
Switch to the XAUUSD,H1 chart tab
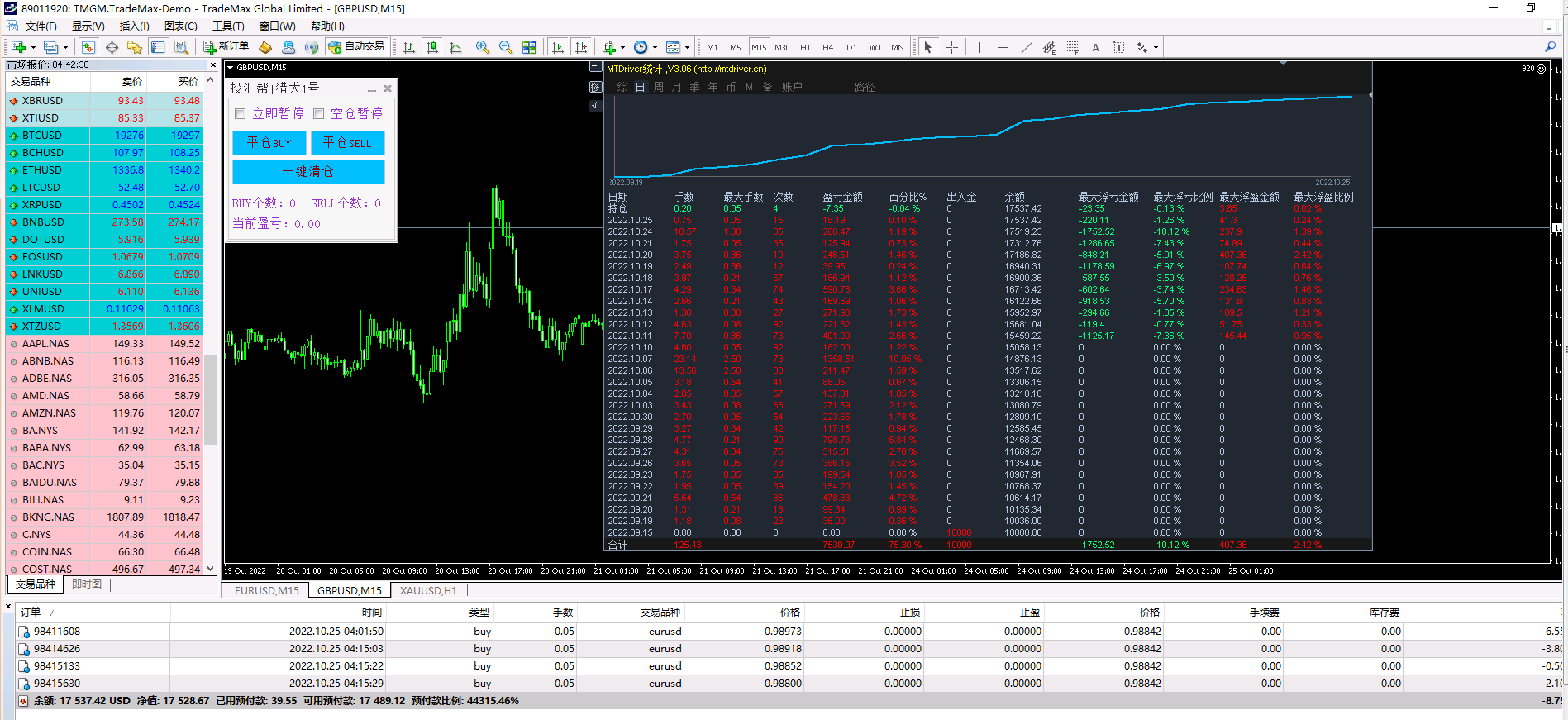(x=427, y=590)
